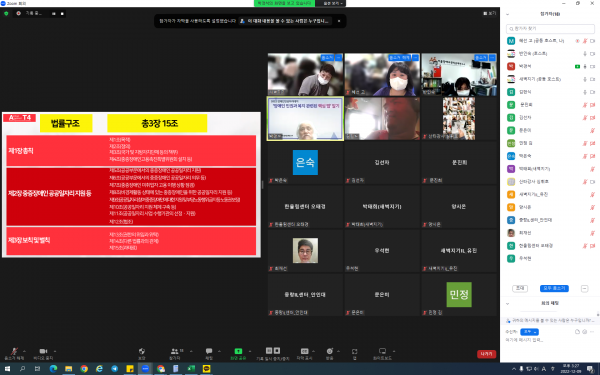
Task: Click the blue Mute All button
Action: (554, 288)
